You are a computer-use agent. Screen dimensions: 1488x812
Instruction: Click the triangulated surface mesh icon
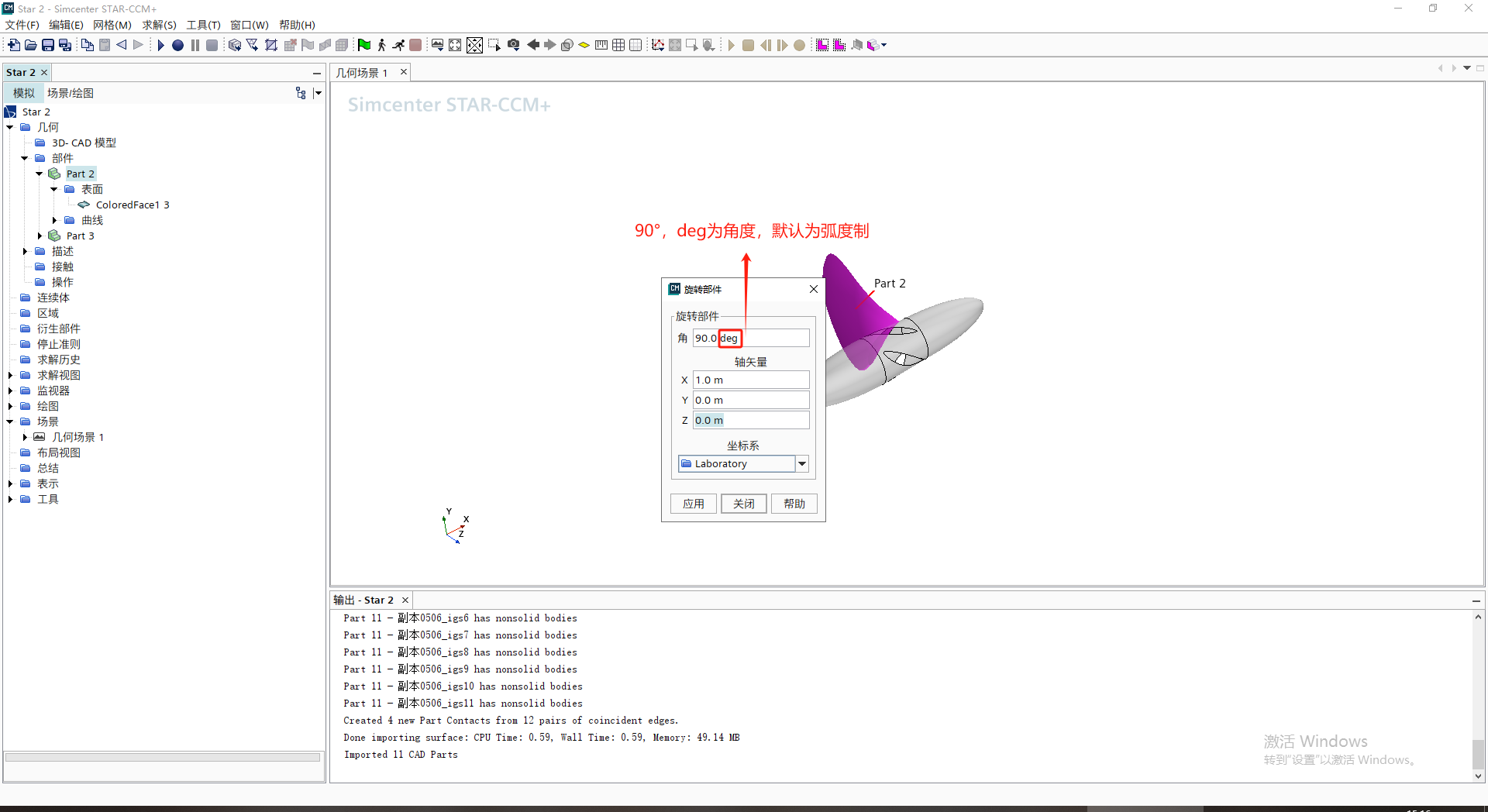point(253,45)
